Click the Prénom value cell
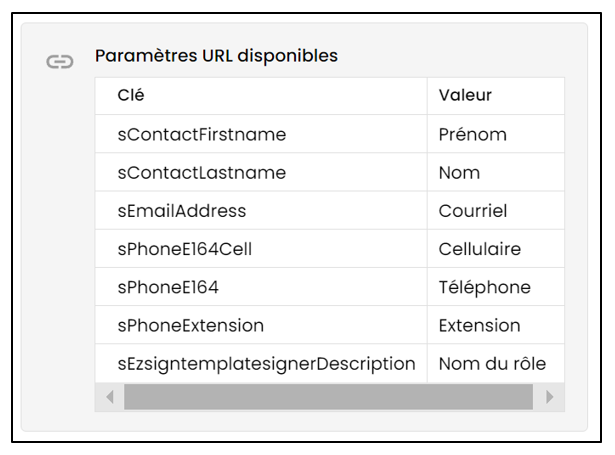Viewport: 615px width, 455px height. click(496, 134)
